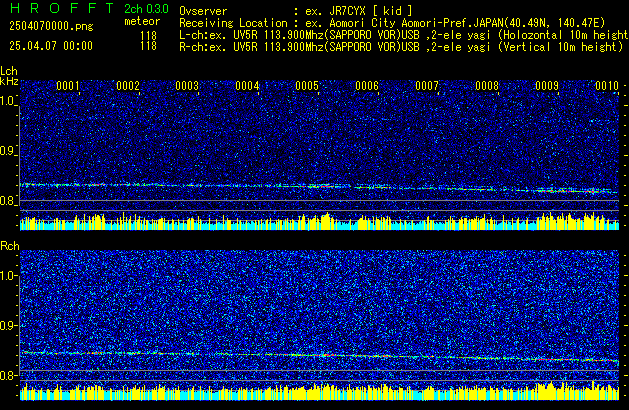Viewport: 629px width, 410px height.
Task: Click time marker 0006
Action: 367,86
